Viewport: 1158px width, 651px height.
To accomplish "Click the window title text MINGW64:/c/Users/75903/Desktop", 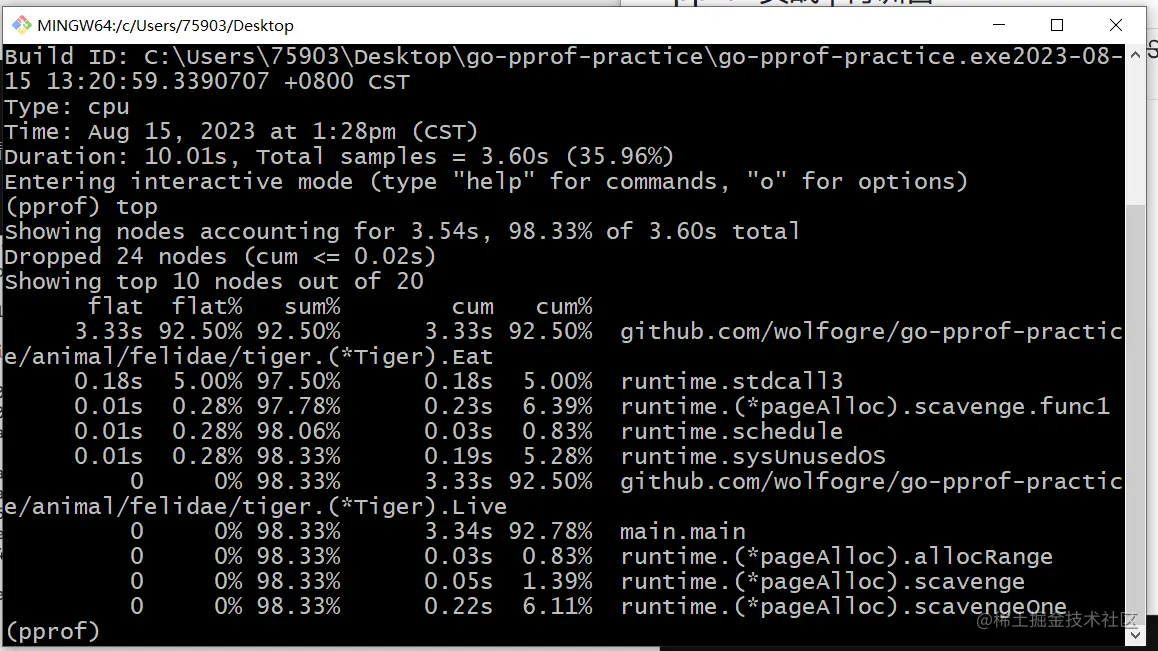I will point(165,25).
